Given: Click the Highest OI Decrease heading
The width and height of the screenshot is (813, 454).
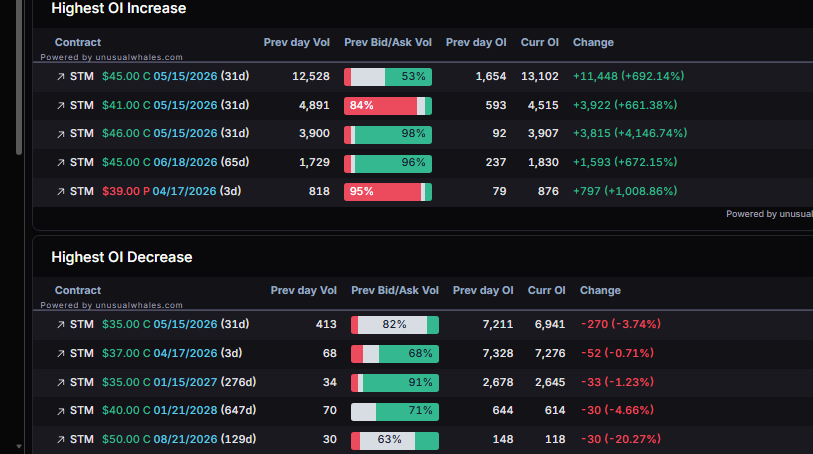Looking at the screenshot, I should pyautogui.click(x=122, y=257).
